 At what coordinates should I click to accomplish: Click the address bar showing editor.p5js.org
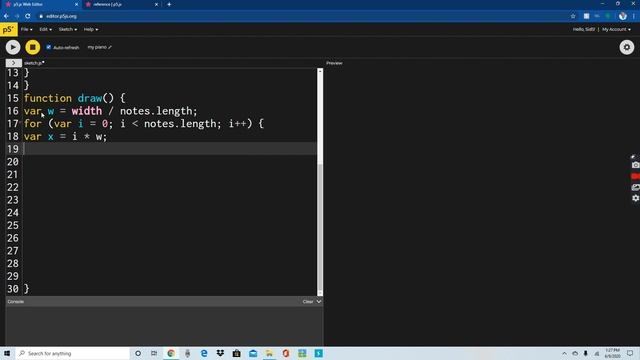(x=302, y=16)
